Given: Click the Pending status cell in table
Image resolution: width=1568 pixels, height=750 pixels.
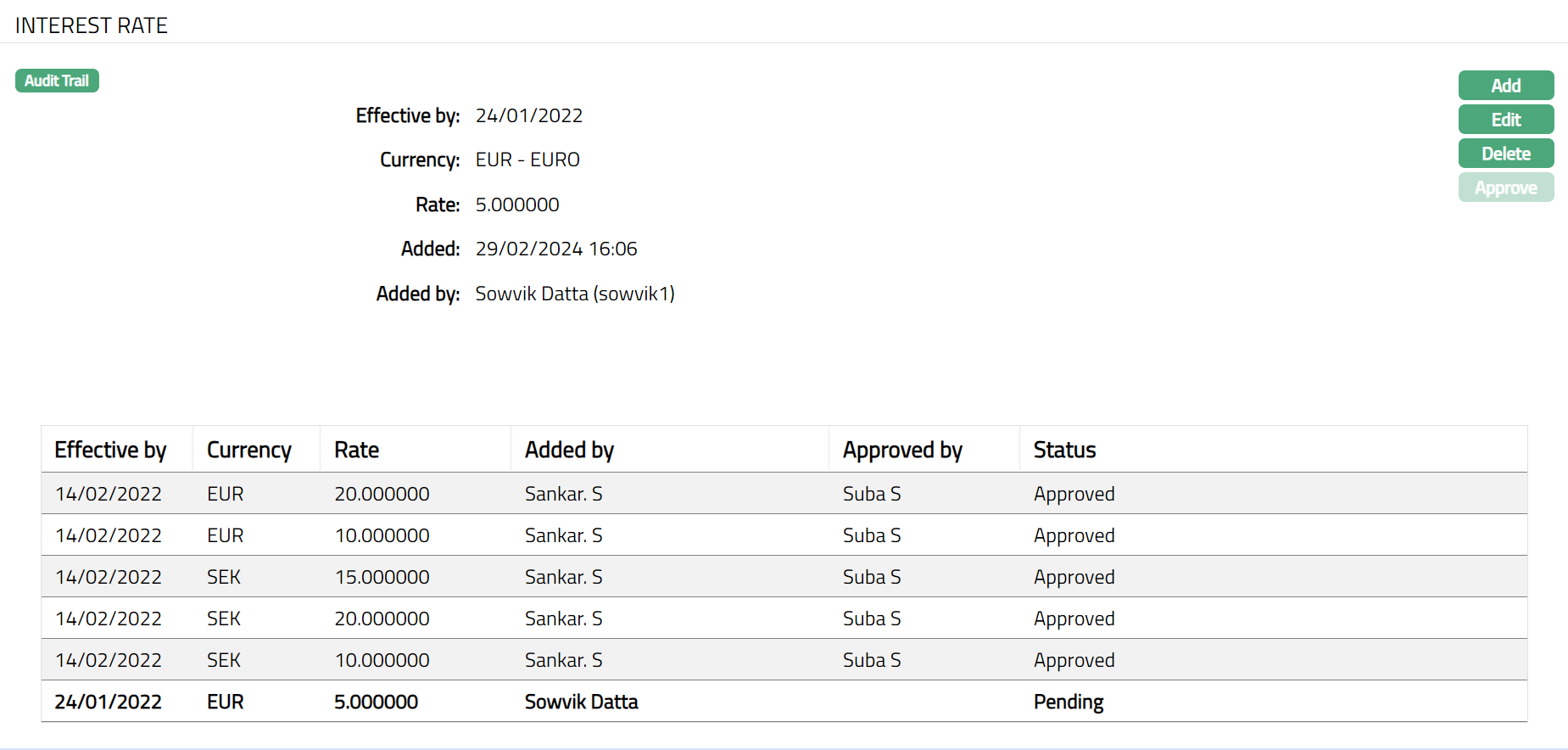Looking at the screenshot, I should pyautogui.click(x=1068, y=702).
